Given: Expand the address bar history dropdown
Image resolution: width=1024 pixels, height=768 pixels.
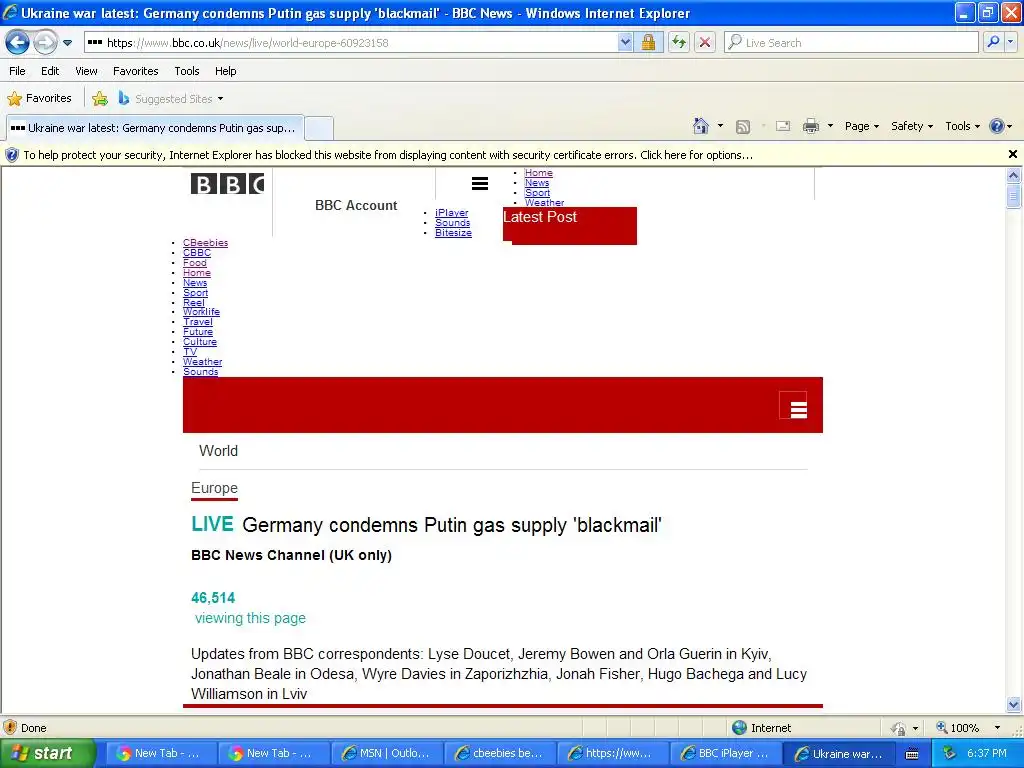Looking at the screenshot, I should [625, 43].
